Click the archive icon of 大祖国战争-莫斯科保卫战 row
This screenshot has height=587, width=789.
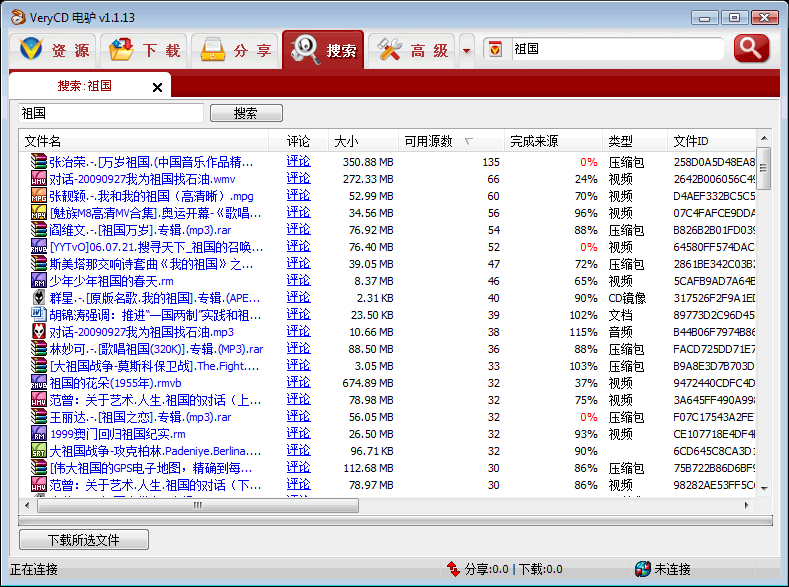click(x=39, y=366)
